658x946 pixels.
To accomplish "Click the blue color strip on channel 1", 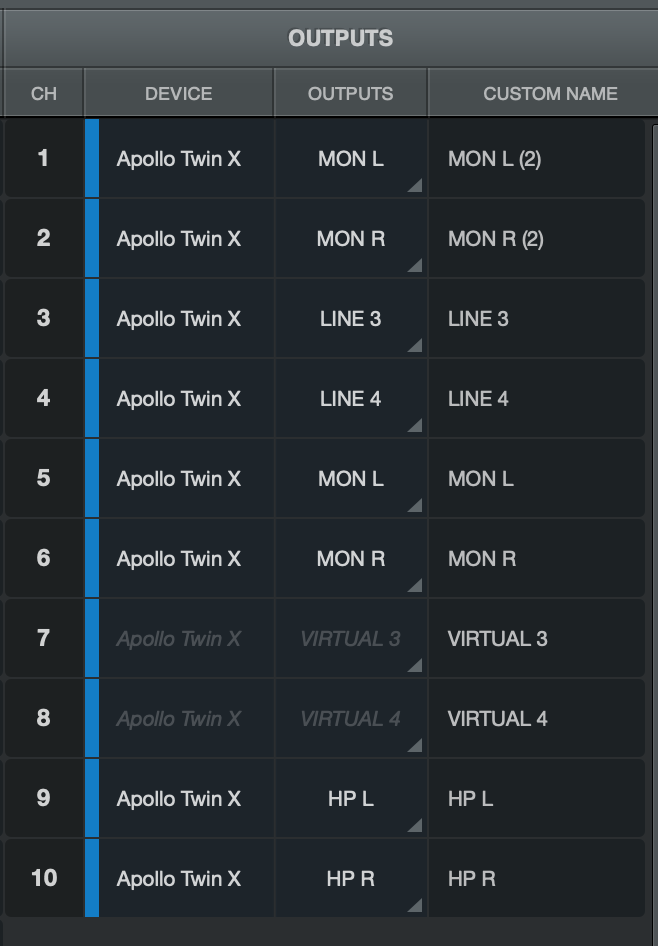I will (92, 158).
